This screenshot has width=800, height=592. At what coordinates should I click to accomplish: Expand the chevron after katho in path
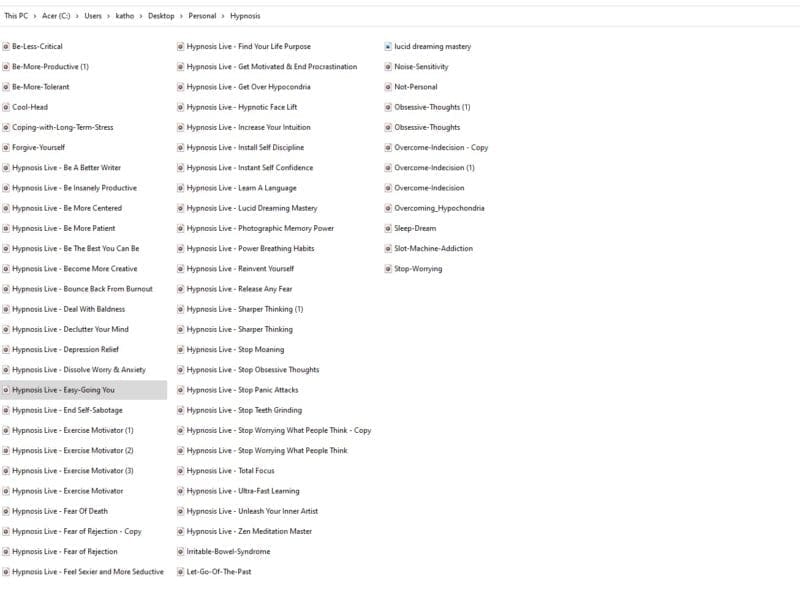pyautogui.click(x=141, y=16)
